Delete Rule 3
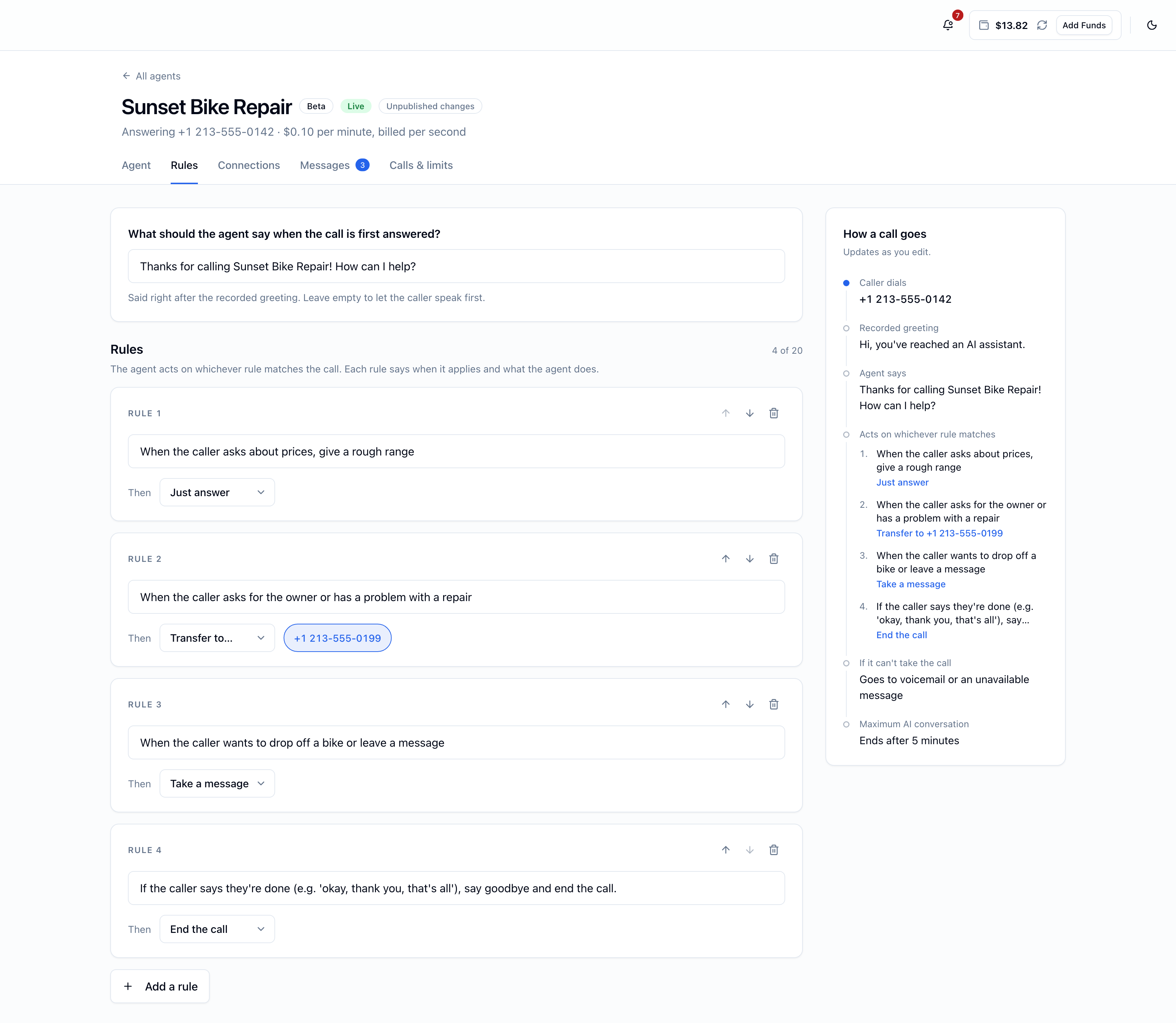Screen dimensions: 1176x1023 774,705
